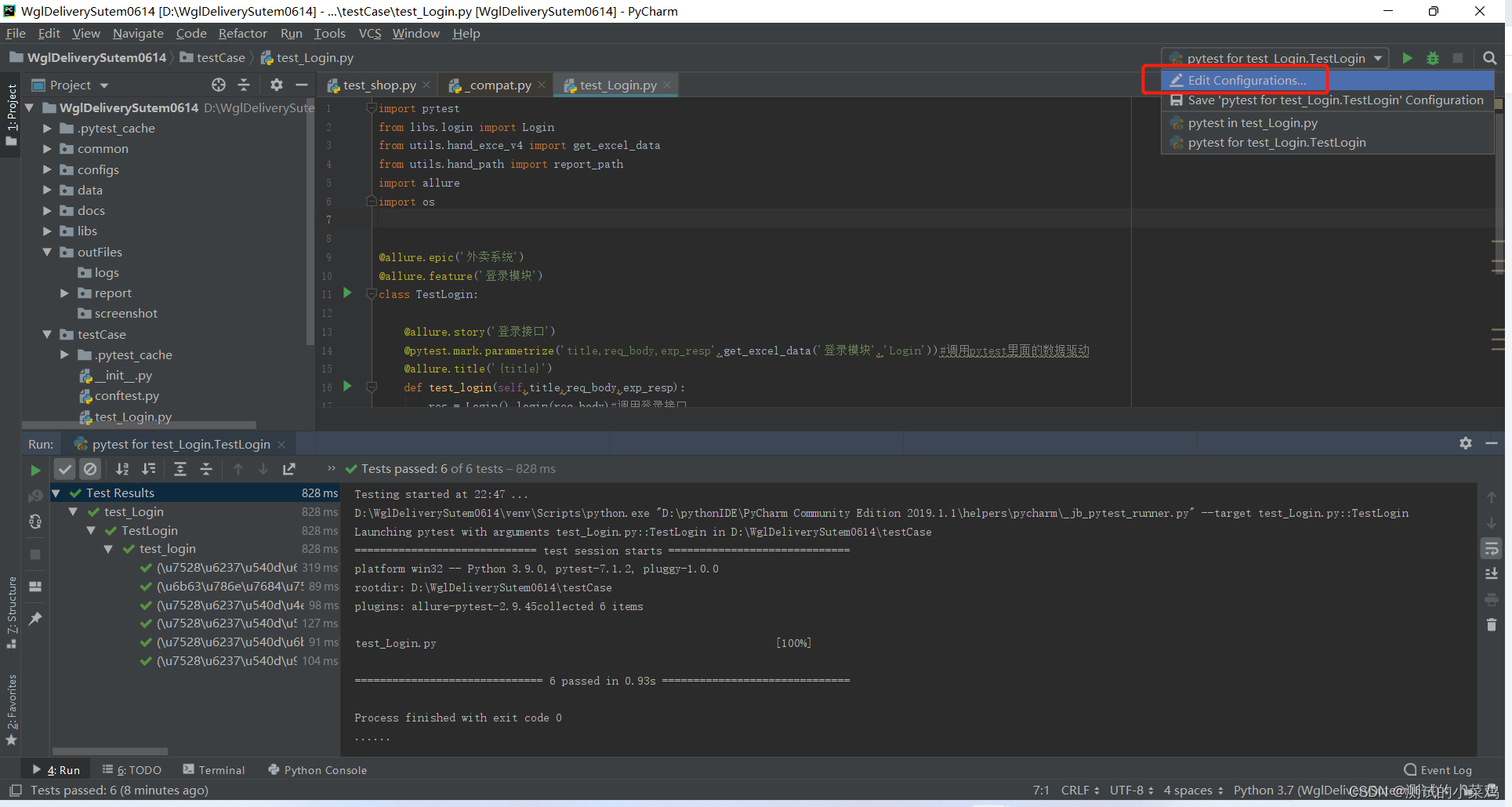
Task: Toggle showing passed tests in Test Results
Action: [64, 469]
